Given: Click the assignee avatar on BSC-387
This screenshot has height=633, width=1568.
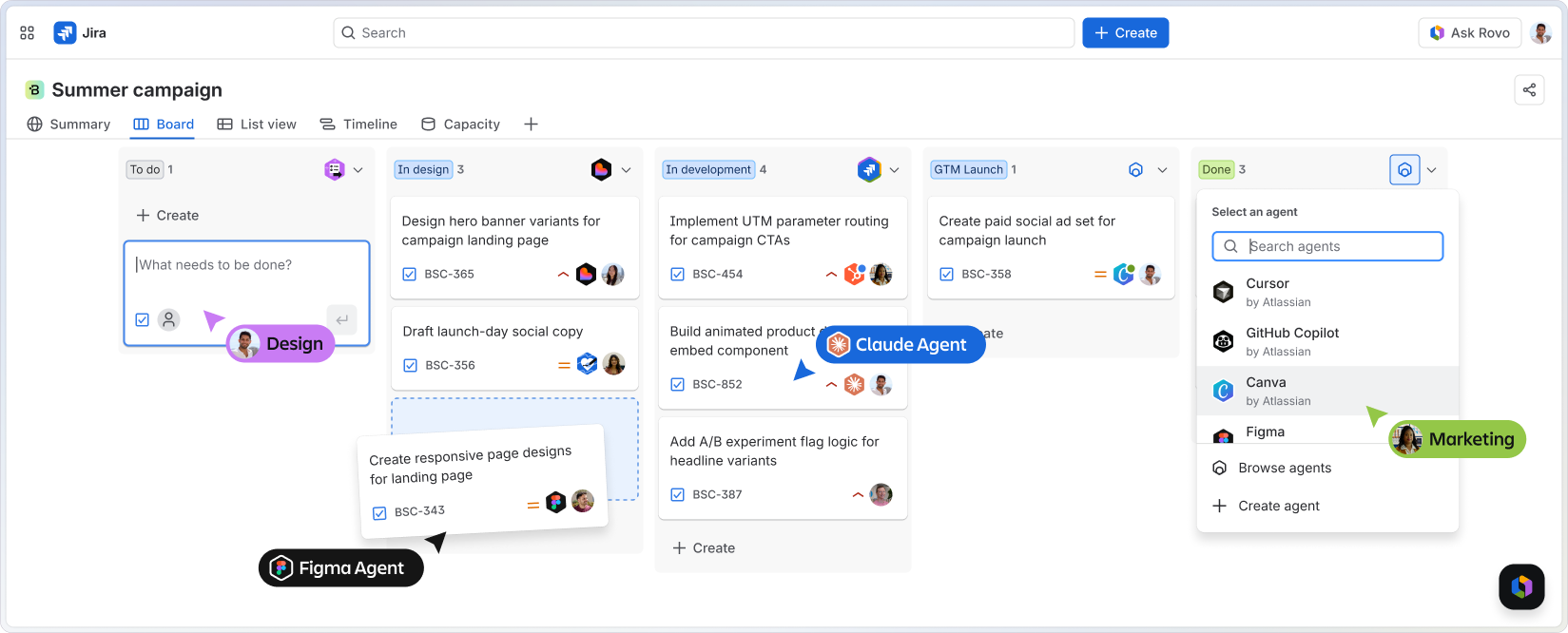Looking at the screenshot, I should point(881,494).
